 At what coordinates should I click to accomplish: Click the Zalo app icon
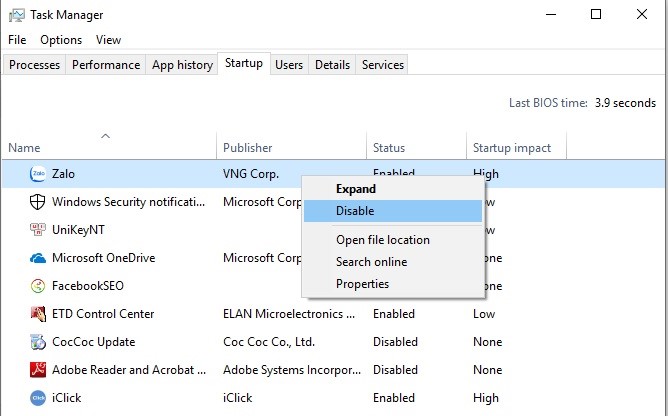coord(38,174)
